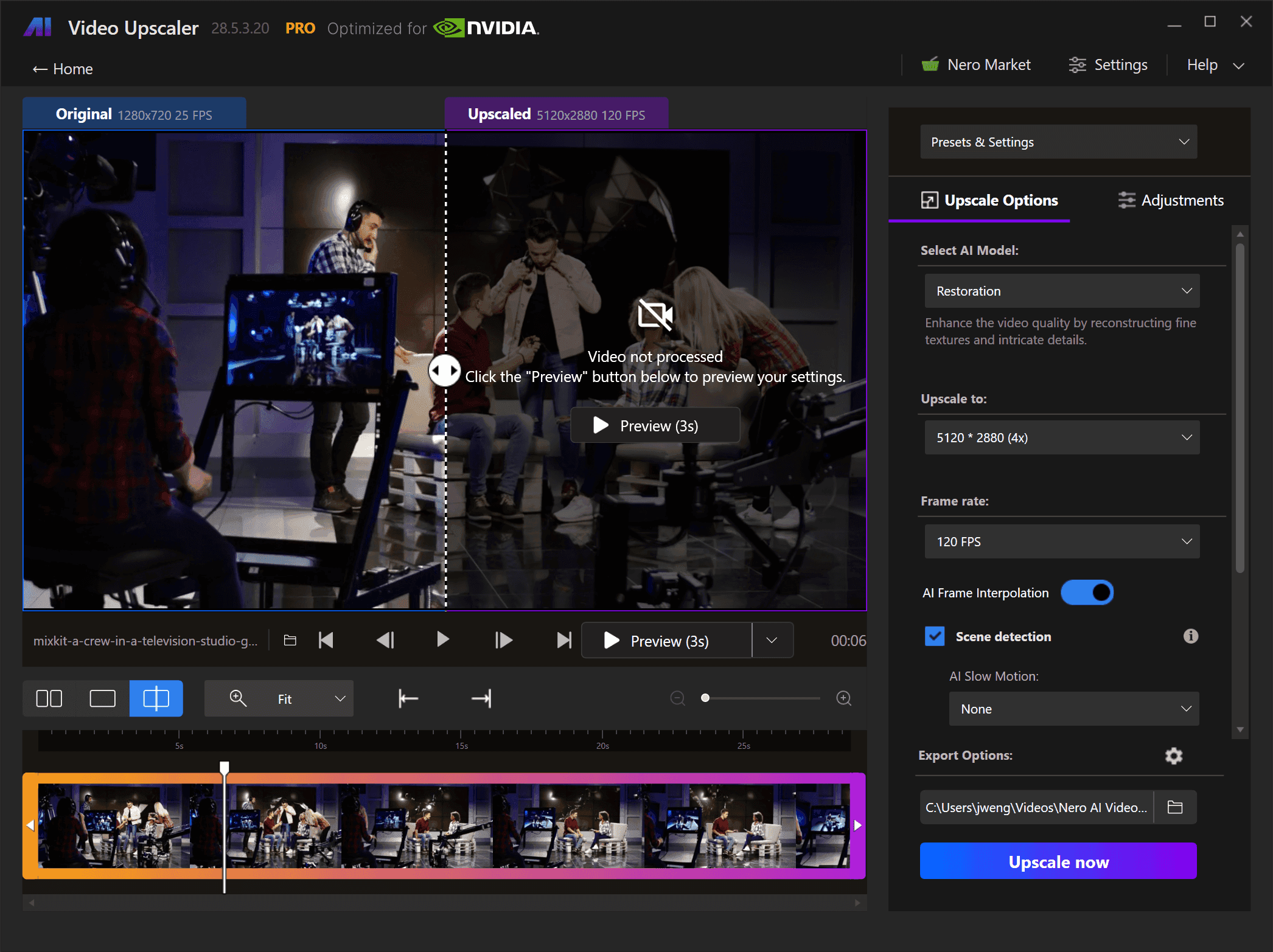Click the Video not processed camera icon

(x=655, y=315)
